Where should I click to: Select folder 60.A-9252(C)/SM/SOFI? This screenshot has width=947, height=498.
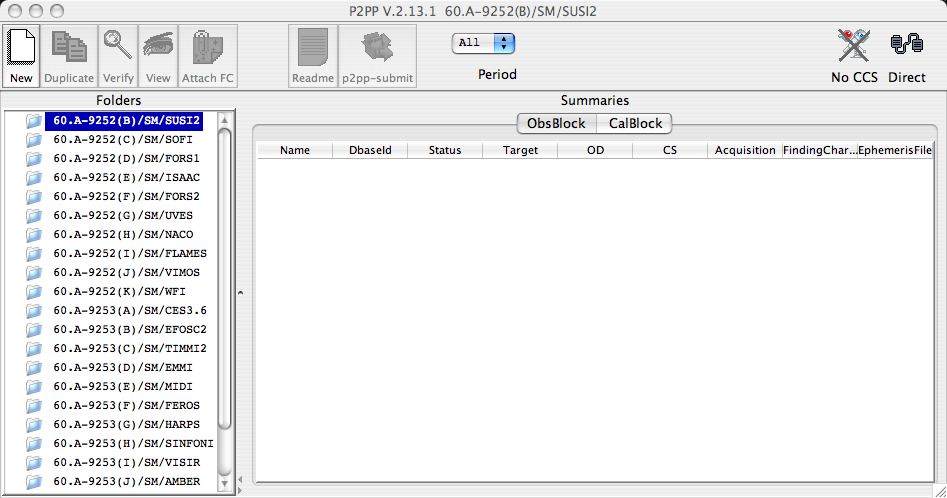pyautogui.click(x=123, y=139)
